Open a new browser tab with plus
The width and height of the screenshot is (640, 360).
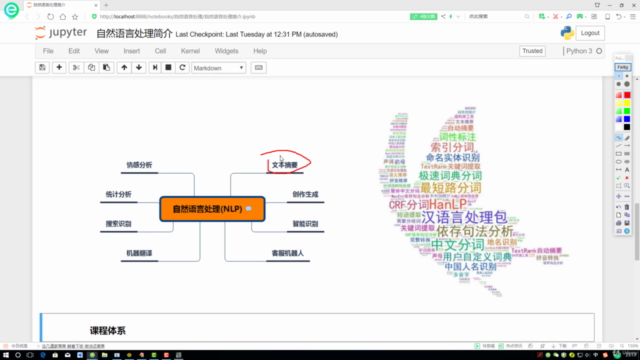tap(106, 5)
